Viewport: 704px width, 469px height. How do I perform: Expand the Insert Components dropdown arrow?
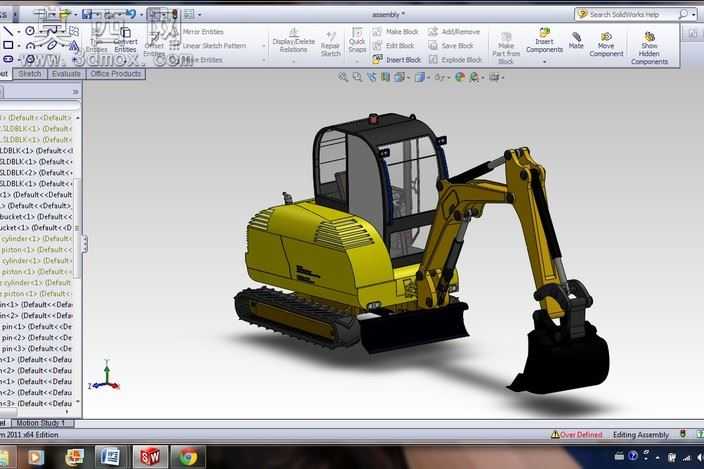click(x=544, y=61)
